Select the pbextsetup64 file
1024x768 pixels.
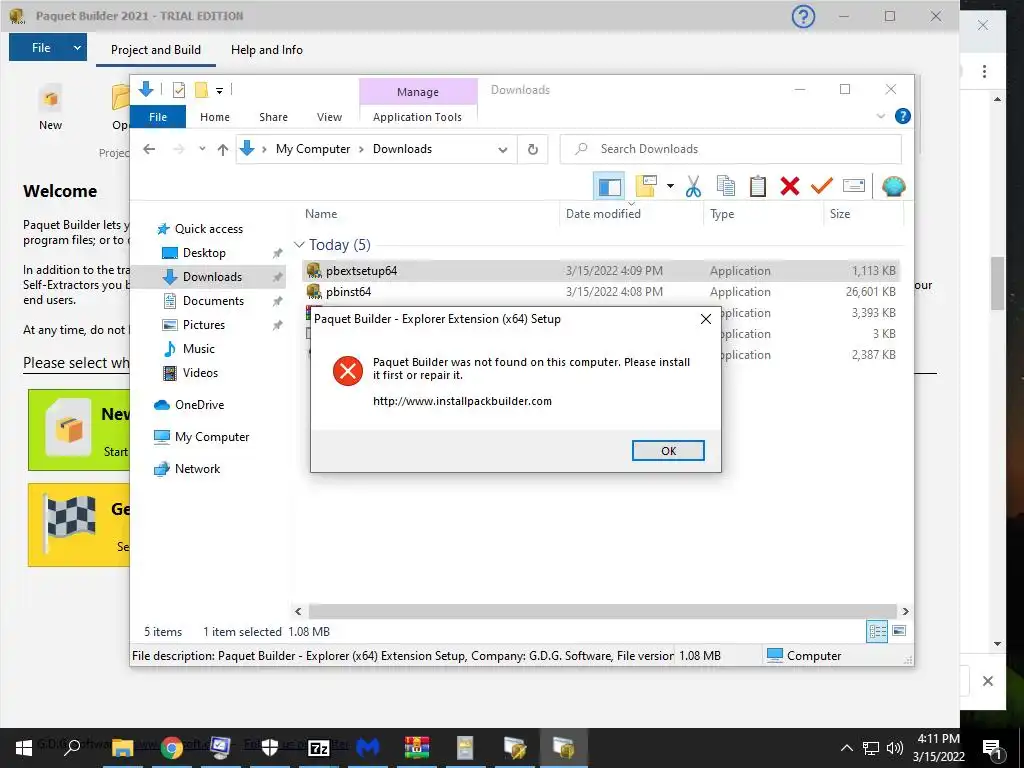(x=601, y=271)
